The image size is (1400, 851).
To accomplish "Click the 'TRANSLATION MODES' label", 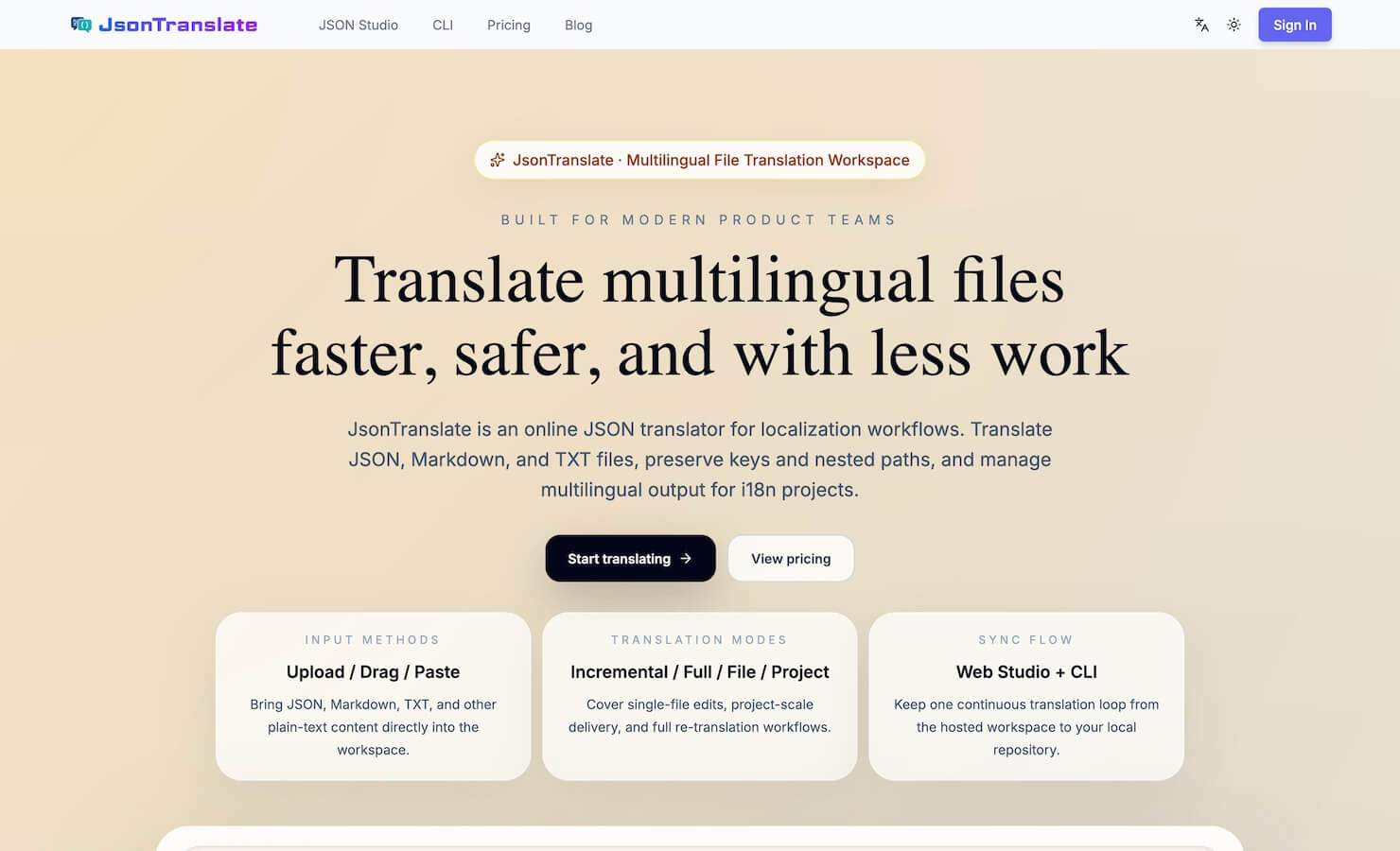I will click(x=699, y=640).
